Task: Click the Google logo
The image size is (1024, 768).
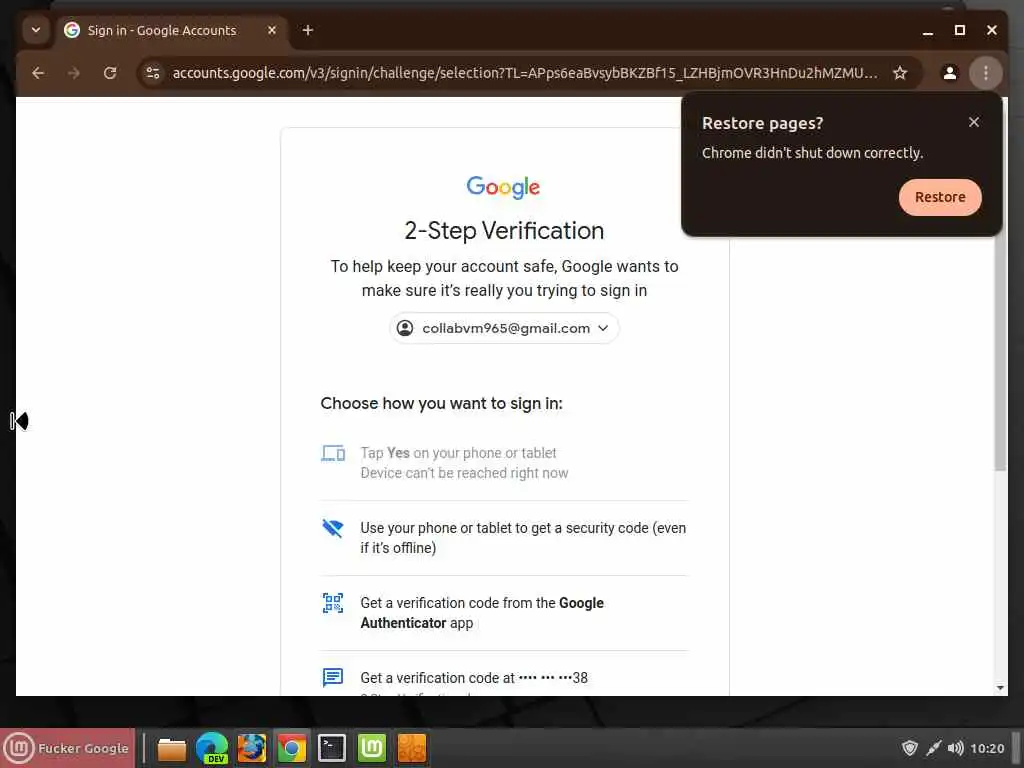Action: pos(503,187)
